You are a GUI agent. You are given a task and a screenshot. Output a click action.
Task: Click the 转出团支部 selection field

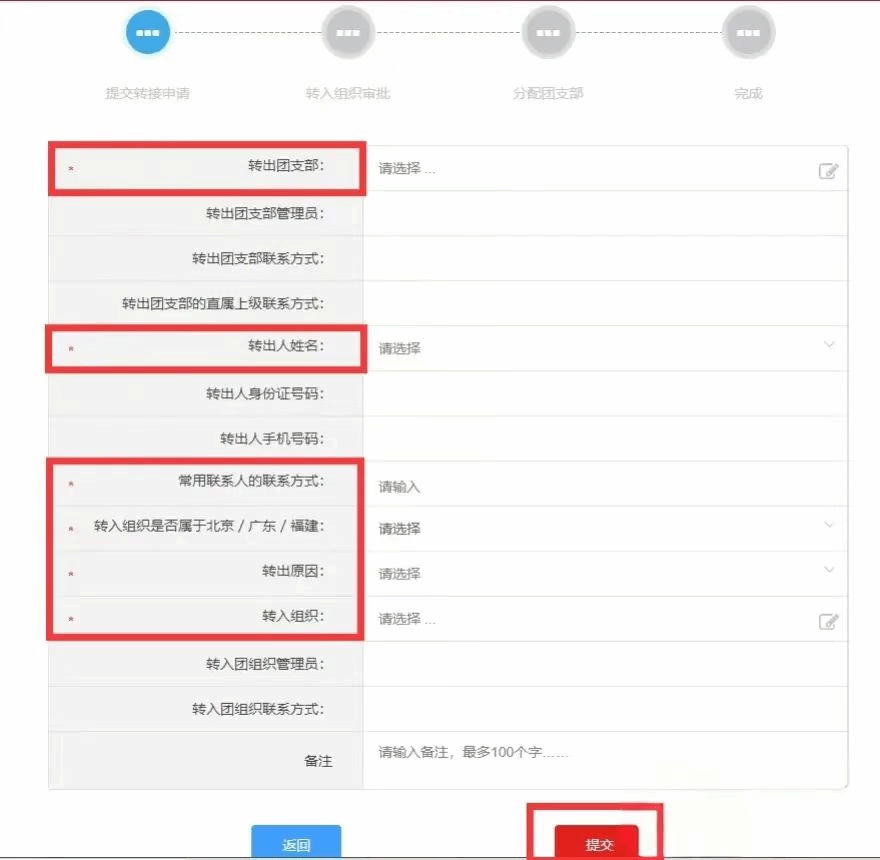tap(590, 169)
